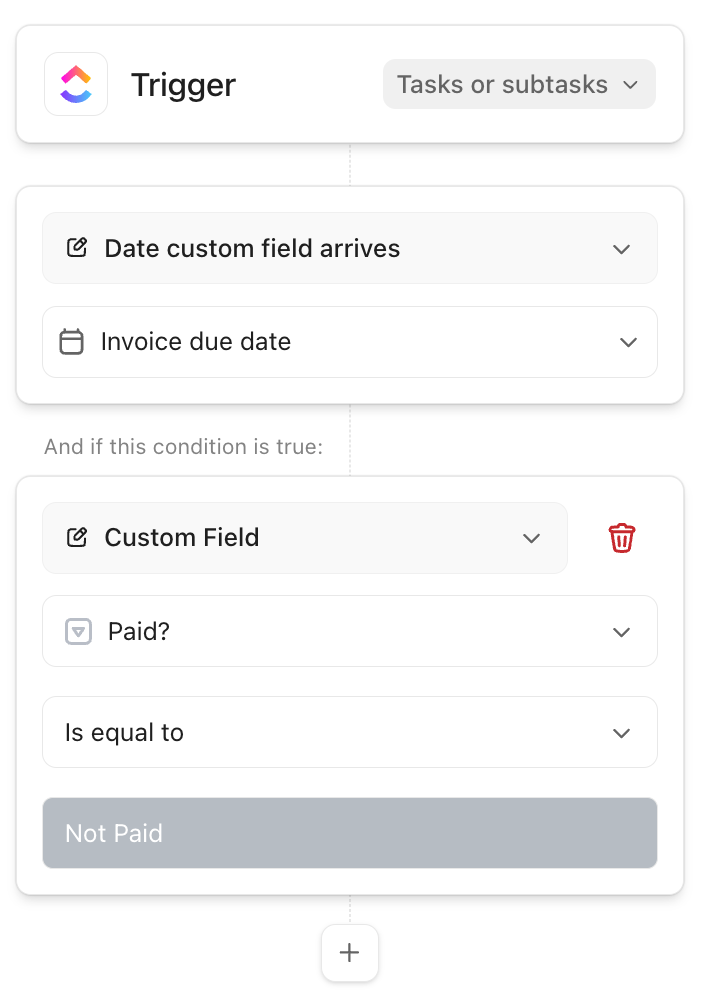The image size is (718, 992).
Task: Open the Tasks or subtasks dropdown
Action: click(x=518, y=84)
